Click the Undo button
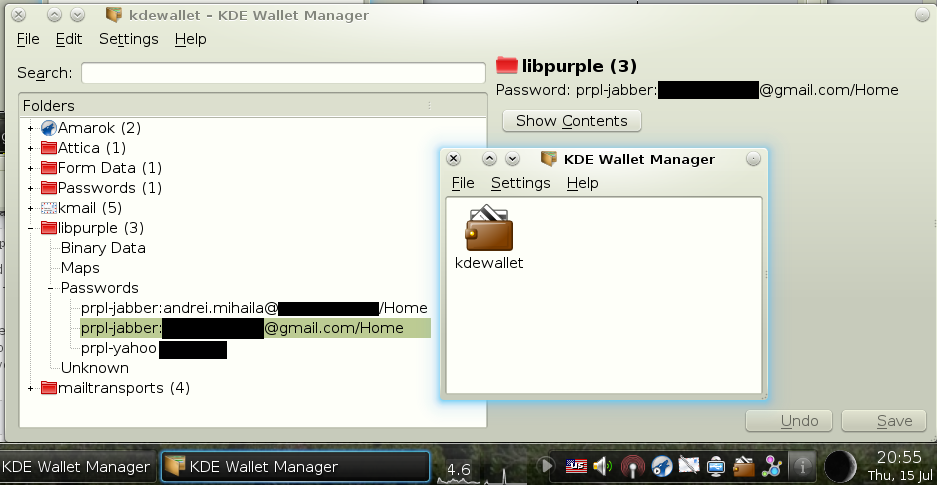Image resolution: width=937 pixels, height=485 pixels. pos(789,420)
